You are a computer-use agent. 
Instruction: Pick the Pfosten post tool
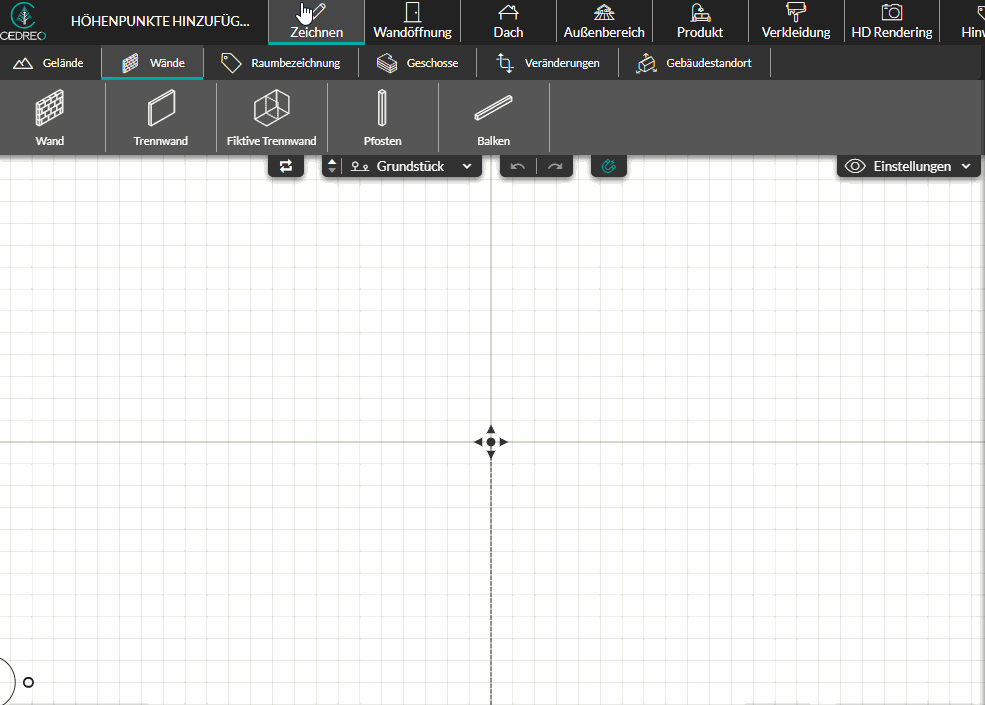(382, 118)
